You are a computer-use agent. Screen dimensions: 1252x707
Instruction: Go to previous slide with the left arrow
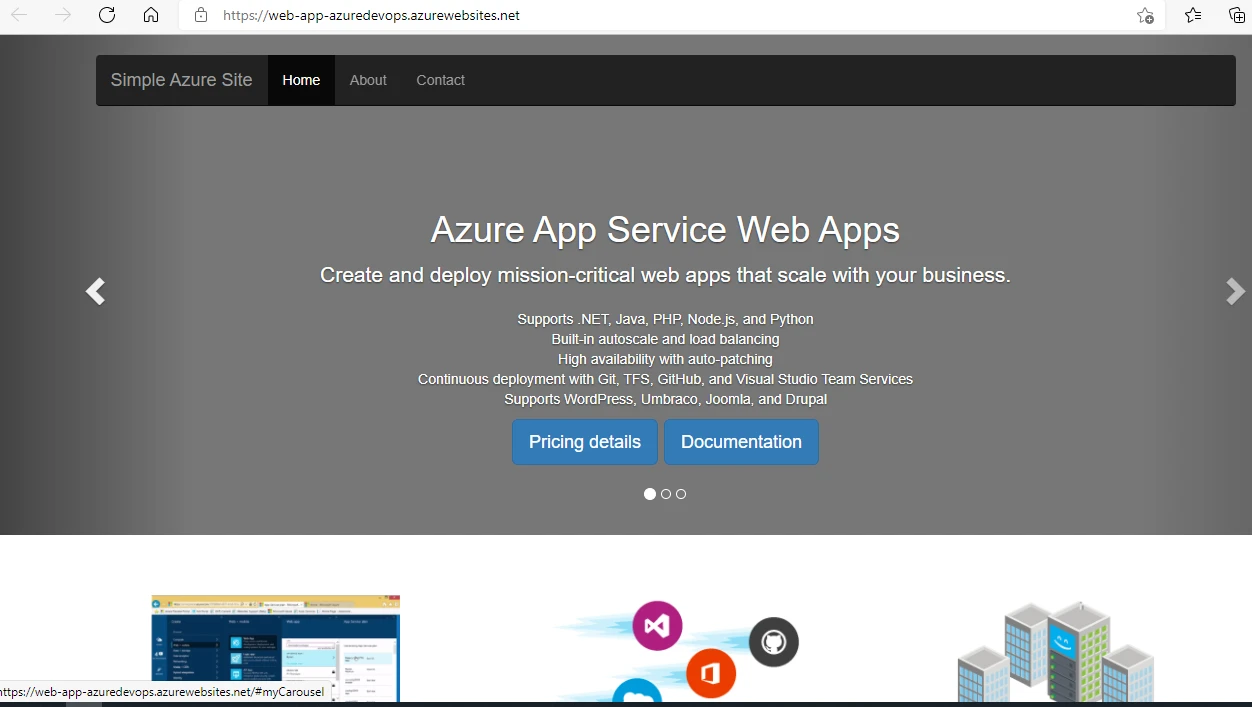pos(95,291)
